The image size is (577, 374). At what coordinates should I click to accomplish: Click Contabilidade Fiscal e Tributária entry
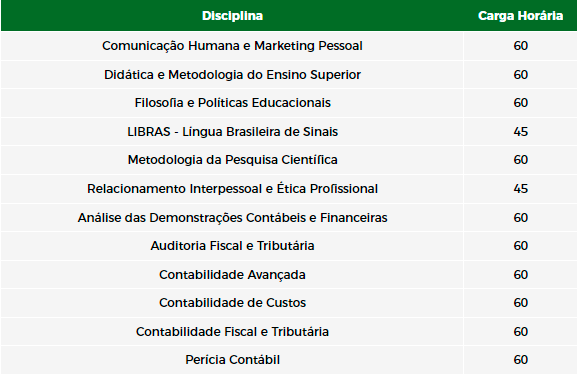tap(232, 332)
